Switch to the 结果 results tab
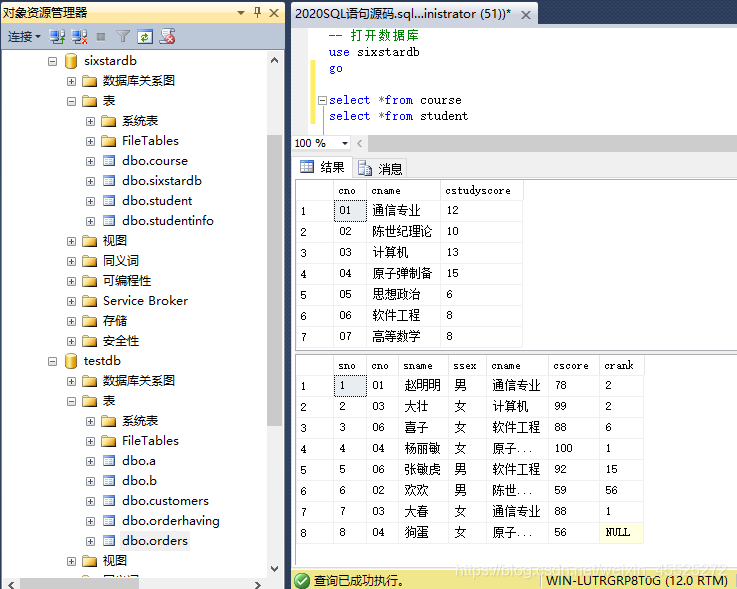 tap(322, 167)
